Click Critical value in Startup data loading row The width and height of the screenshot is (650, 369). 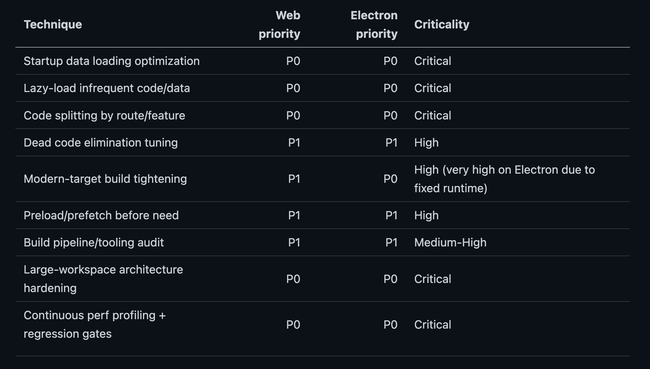(432, 61)
